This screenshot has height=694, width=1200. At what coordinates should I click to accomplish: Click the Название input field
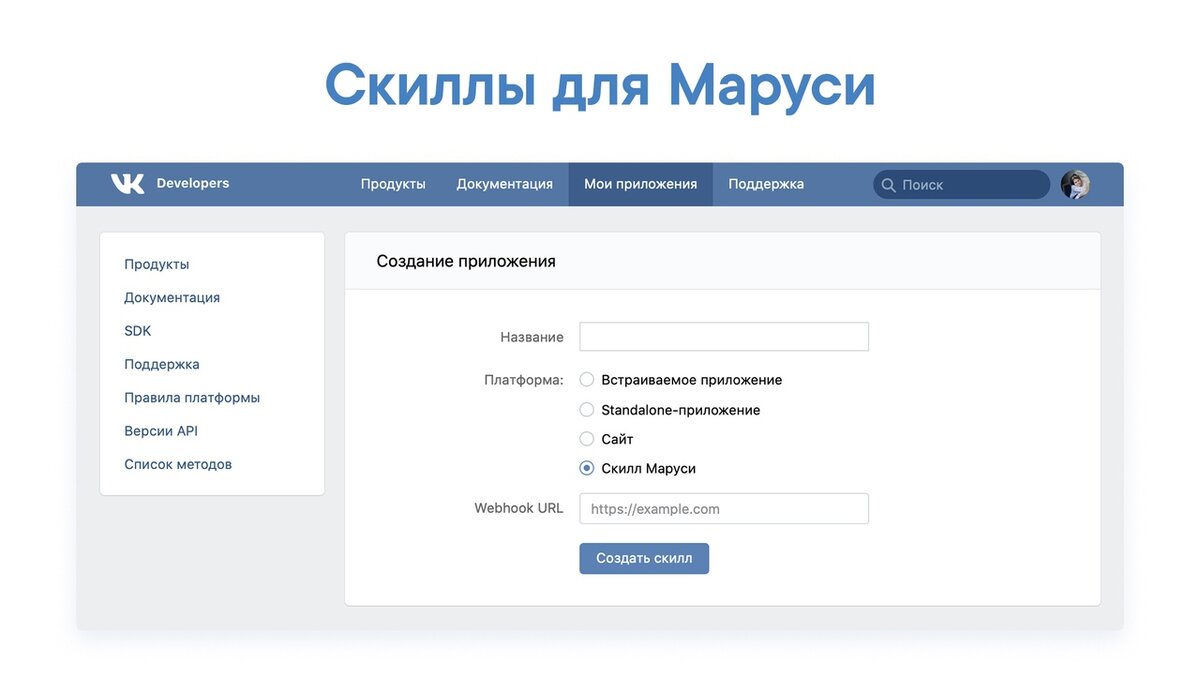724,337
